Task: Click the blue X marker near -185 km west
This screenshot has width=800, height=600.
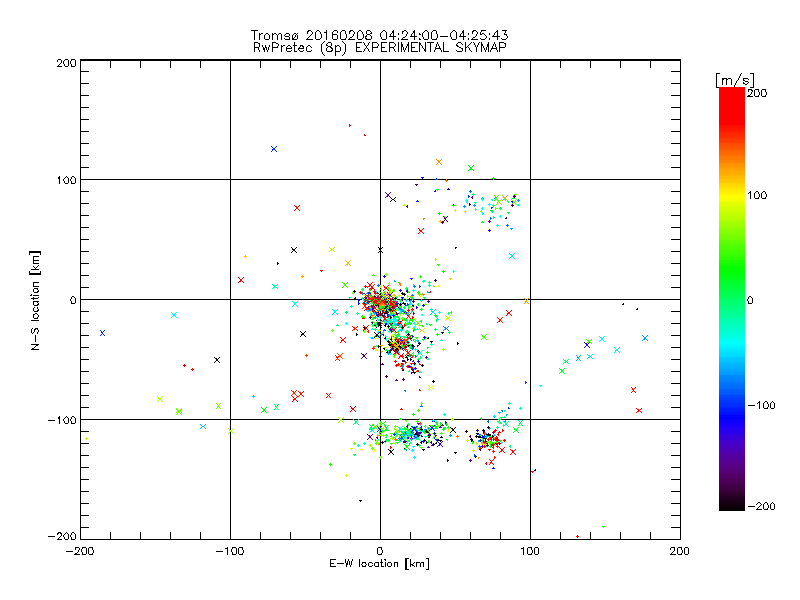Action: [103, 333]
